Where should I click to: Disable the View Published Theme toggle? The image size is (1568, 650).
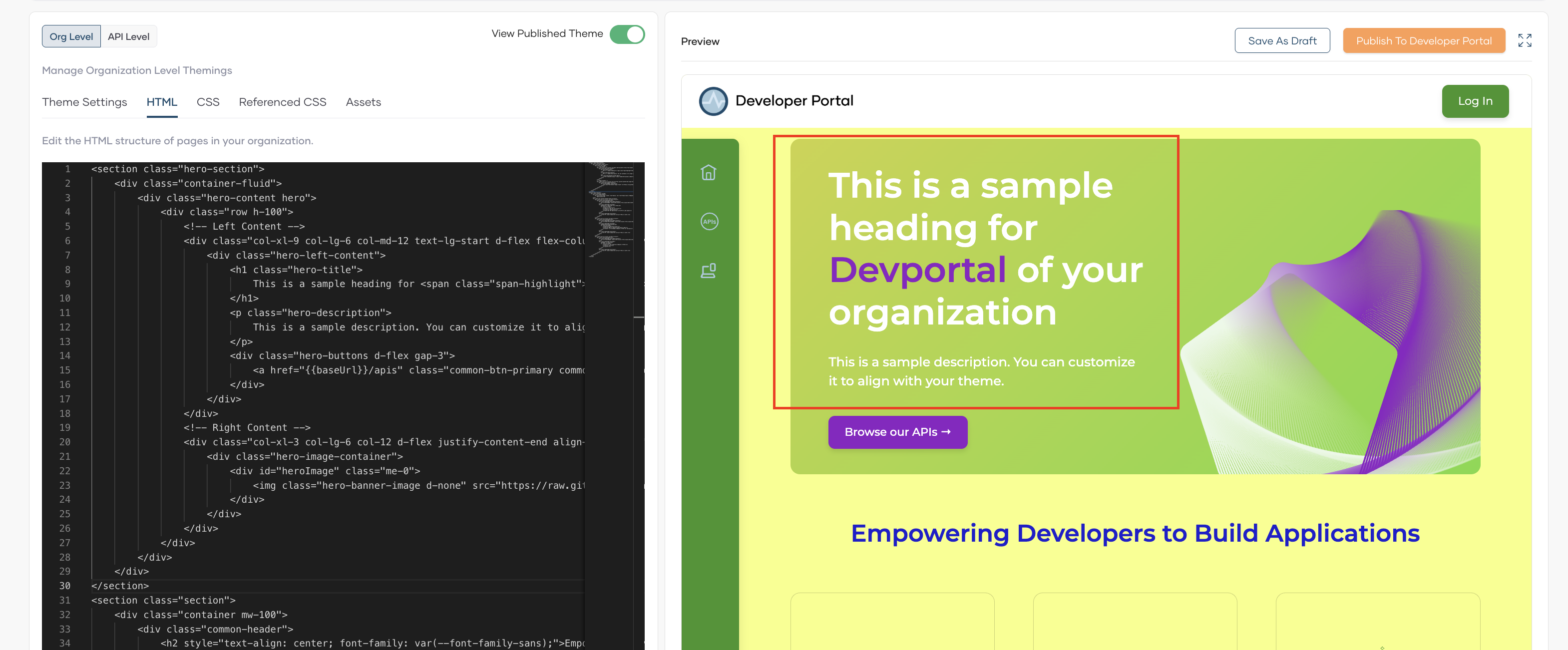628,34
